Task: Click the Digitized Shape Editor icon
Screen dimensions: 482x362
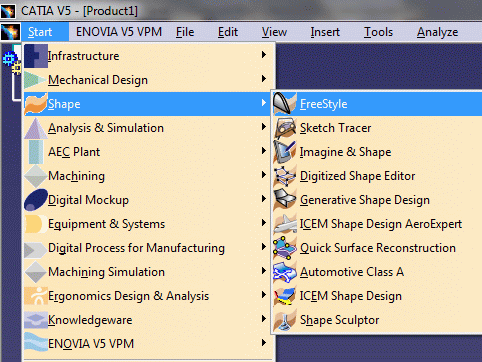Action: (285, 176)
